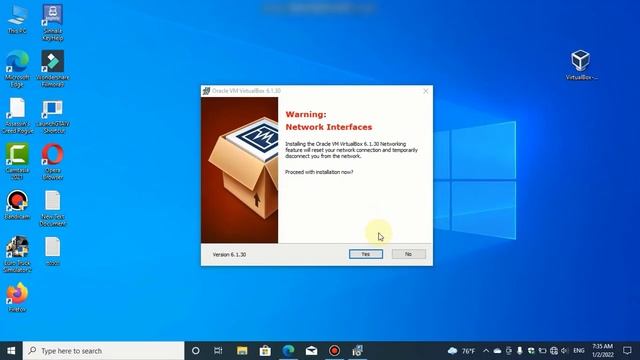640x360 pixels.
Task: Select the Firefox desktop shortcut
Action: tap(17, 297)
